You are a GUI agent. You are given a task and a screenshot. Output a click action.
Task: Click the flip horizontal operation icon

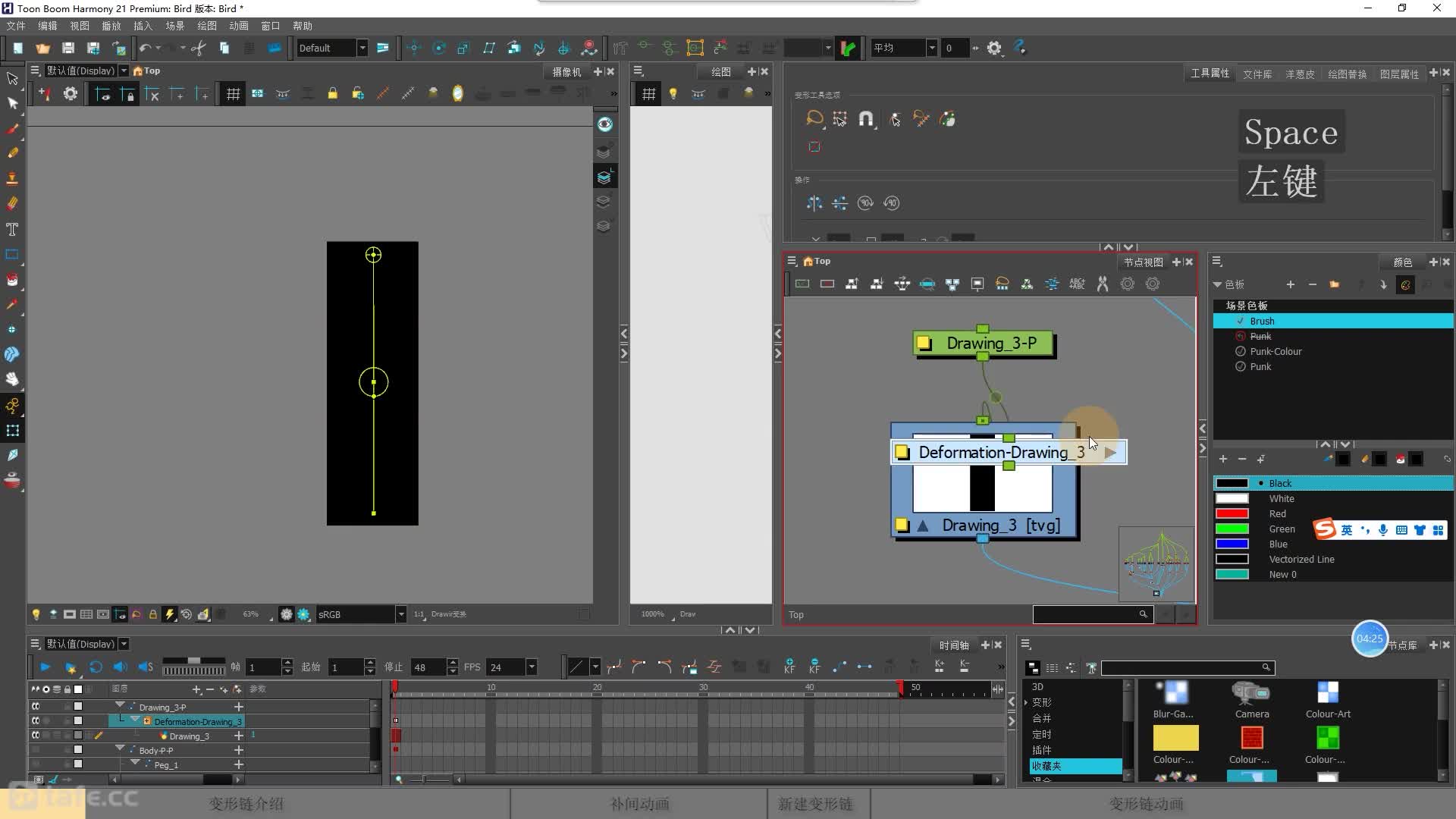[x=814, y=202]
